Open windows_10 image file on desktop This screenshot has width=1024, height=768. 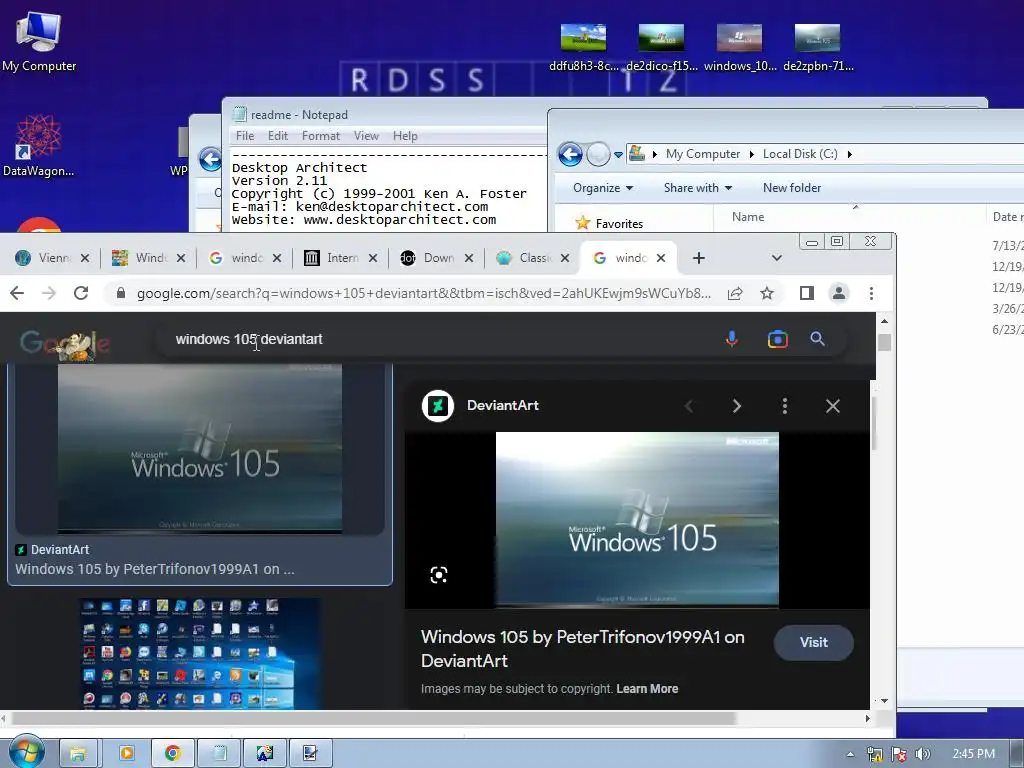click(x=740, y=47)
